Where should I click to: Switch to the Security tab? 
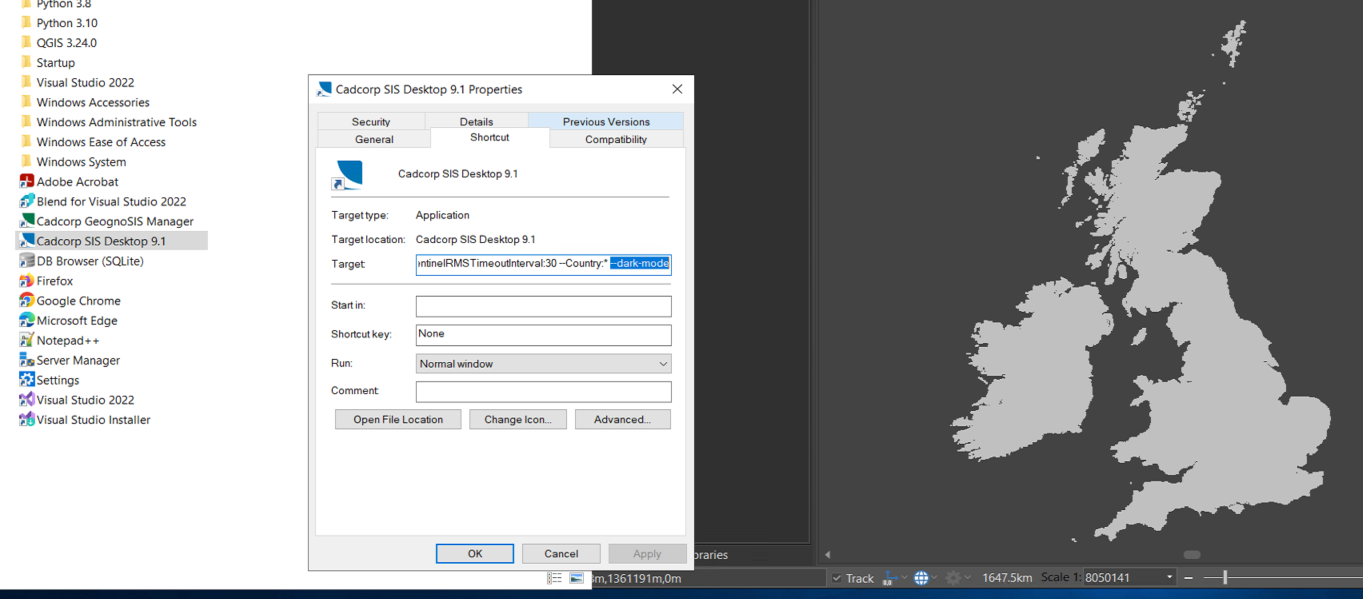(x=371, y=122)
